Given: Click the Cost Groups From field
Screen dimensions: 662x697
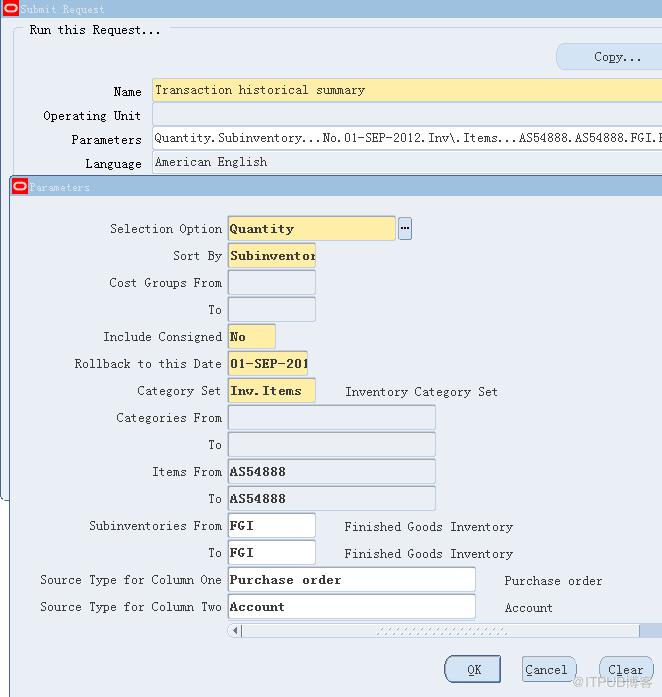Looking at the screenshot, I should pyautogui.click(x=271, y=283).
